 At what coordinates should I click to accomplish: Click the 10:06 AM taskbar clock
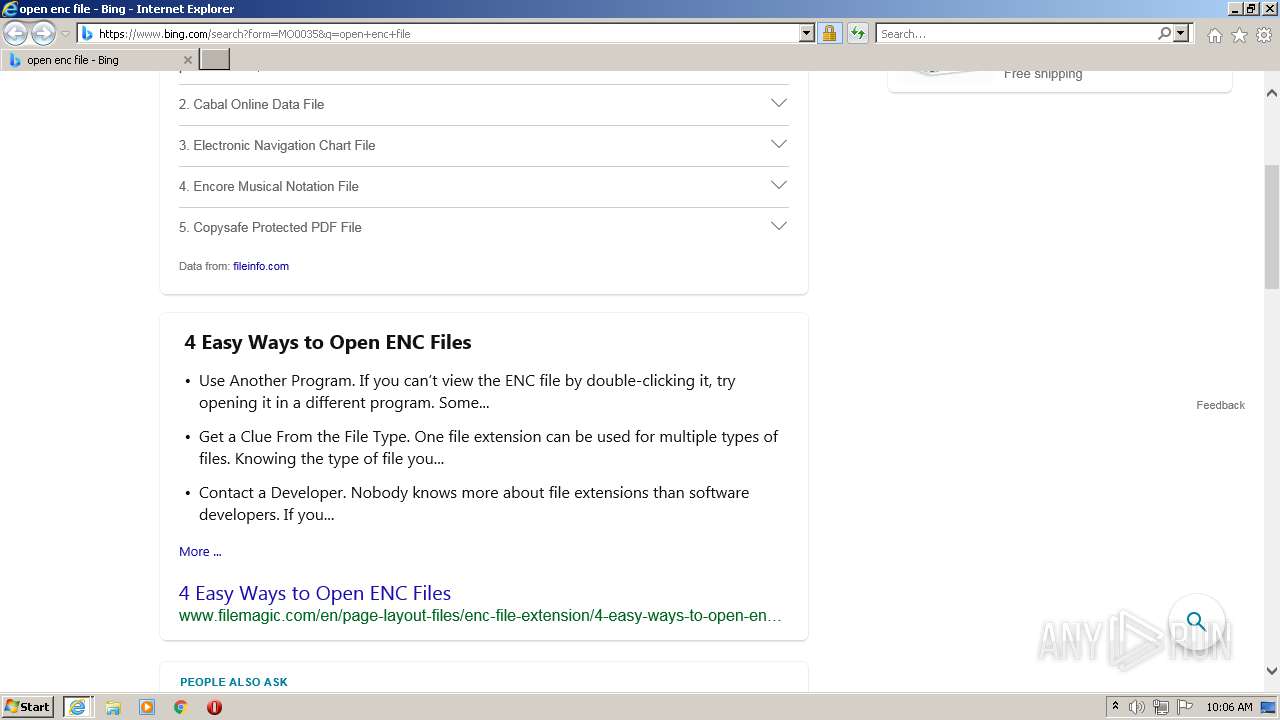click(x=1229, y=707)
